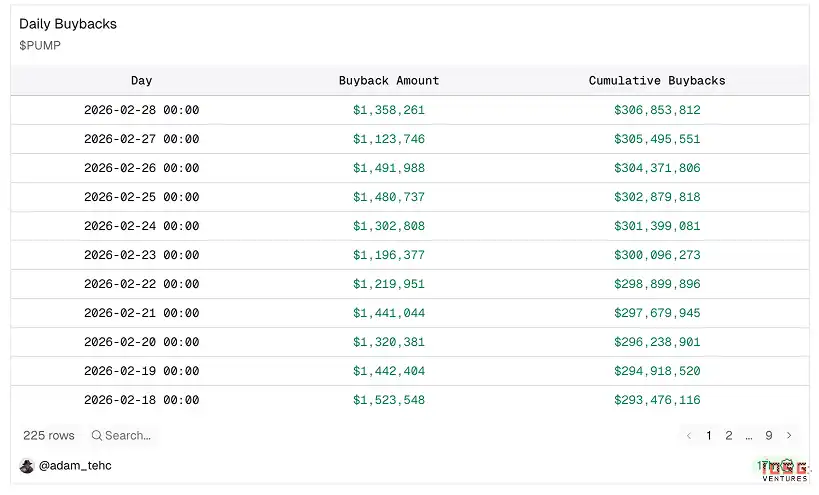Sort by Cumulative Buybacks column header

(657, 81)
